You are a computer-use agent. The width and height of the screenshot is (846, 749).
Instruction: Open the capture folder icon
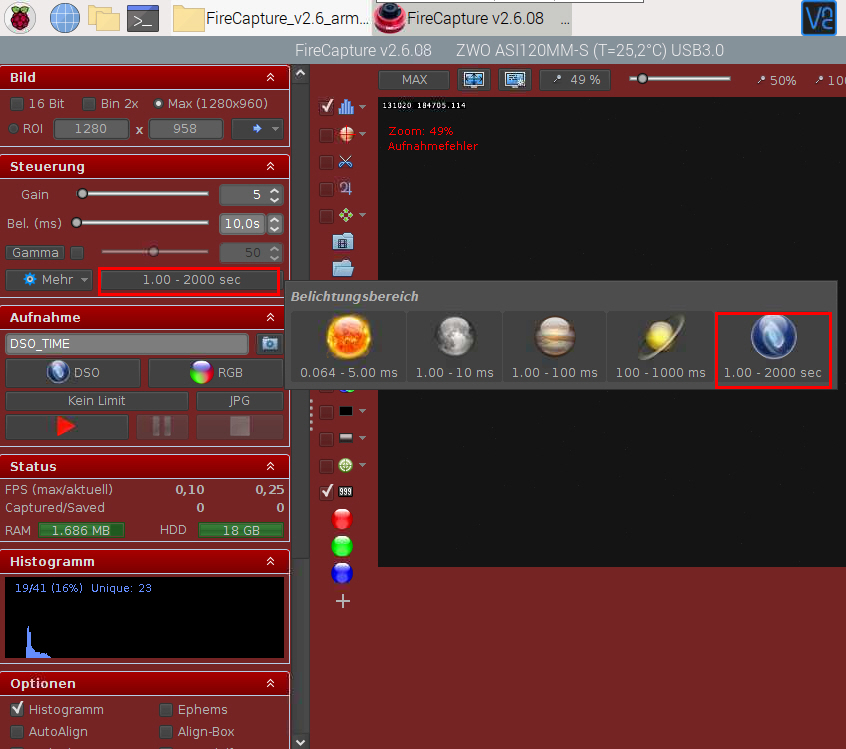coord(343,268)
